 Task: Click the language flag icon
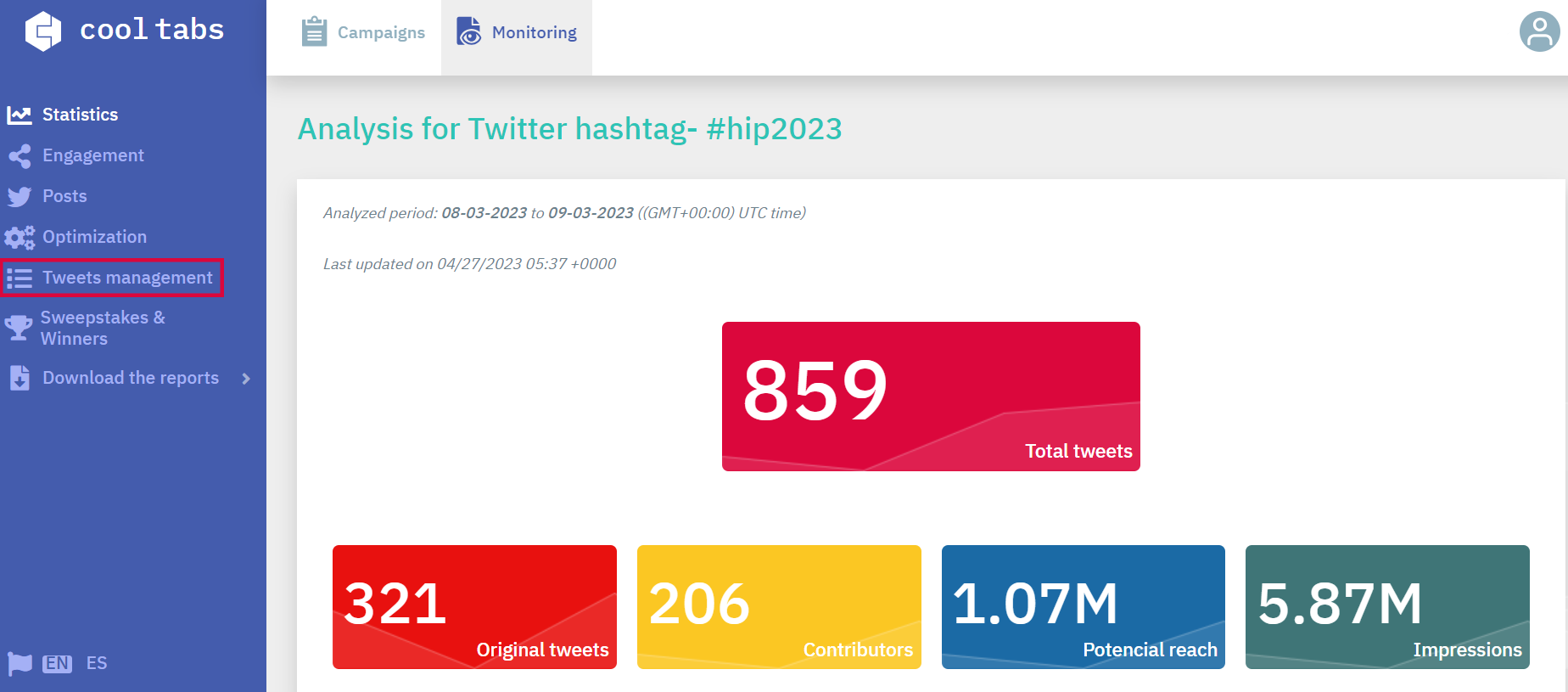point(20,663)
